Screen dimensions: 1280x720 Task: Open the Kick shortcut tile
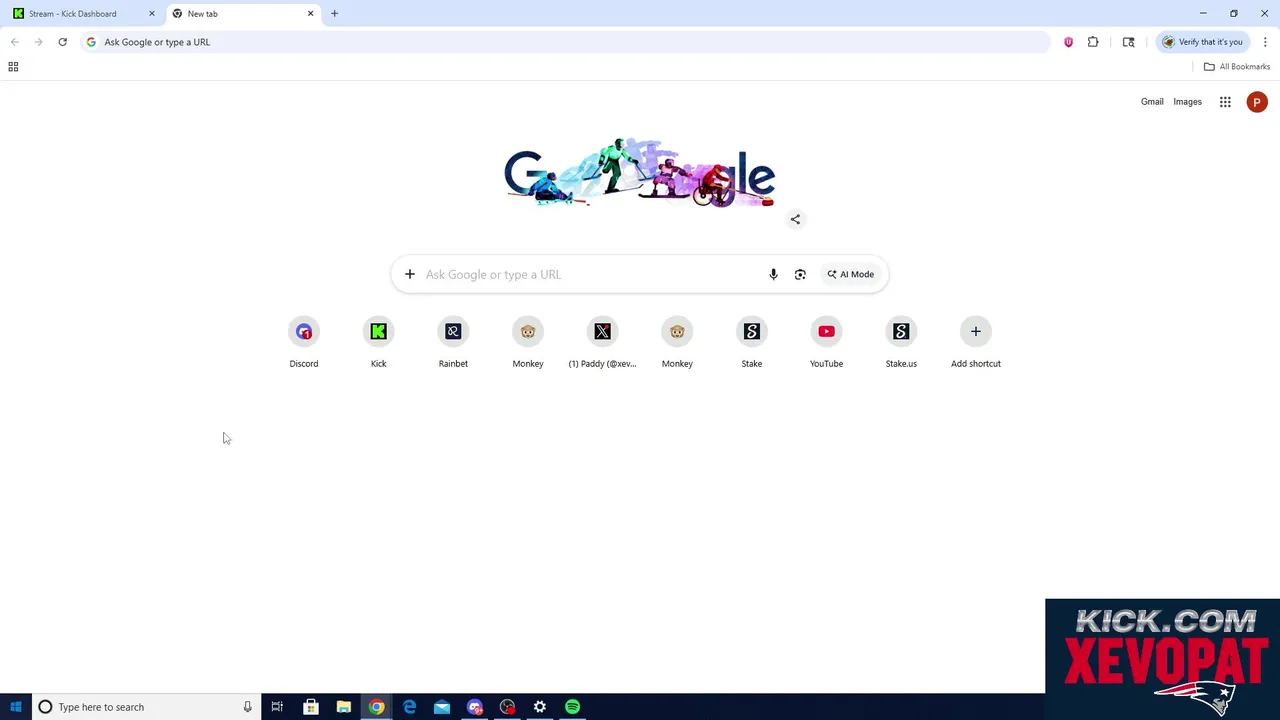[378, 342]
